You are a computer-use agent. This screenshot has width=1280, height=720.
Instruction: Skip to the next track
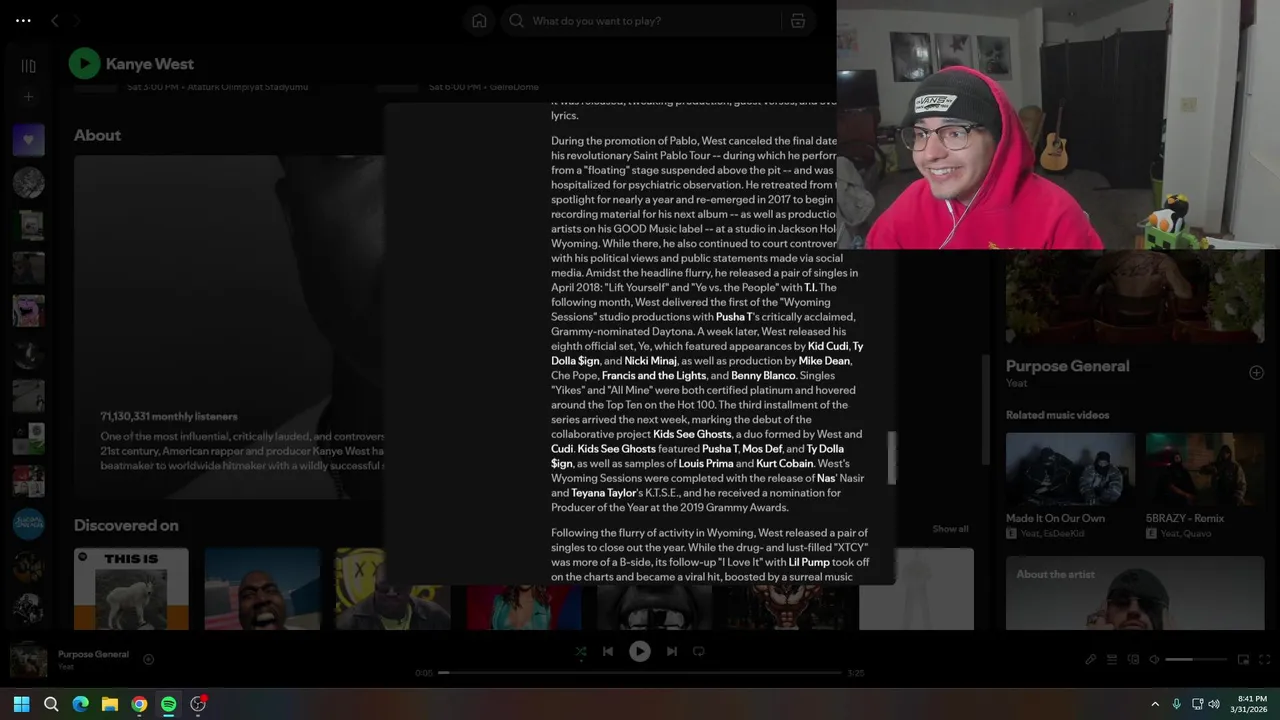point(672,651)
